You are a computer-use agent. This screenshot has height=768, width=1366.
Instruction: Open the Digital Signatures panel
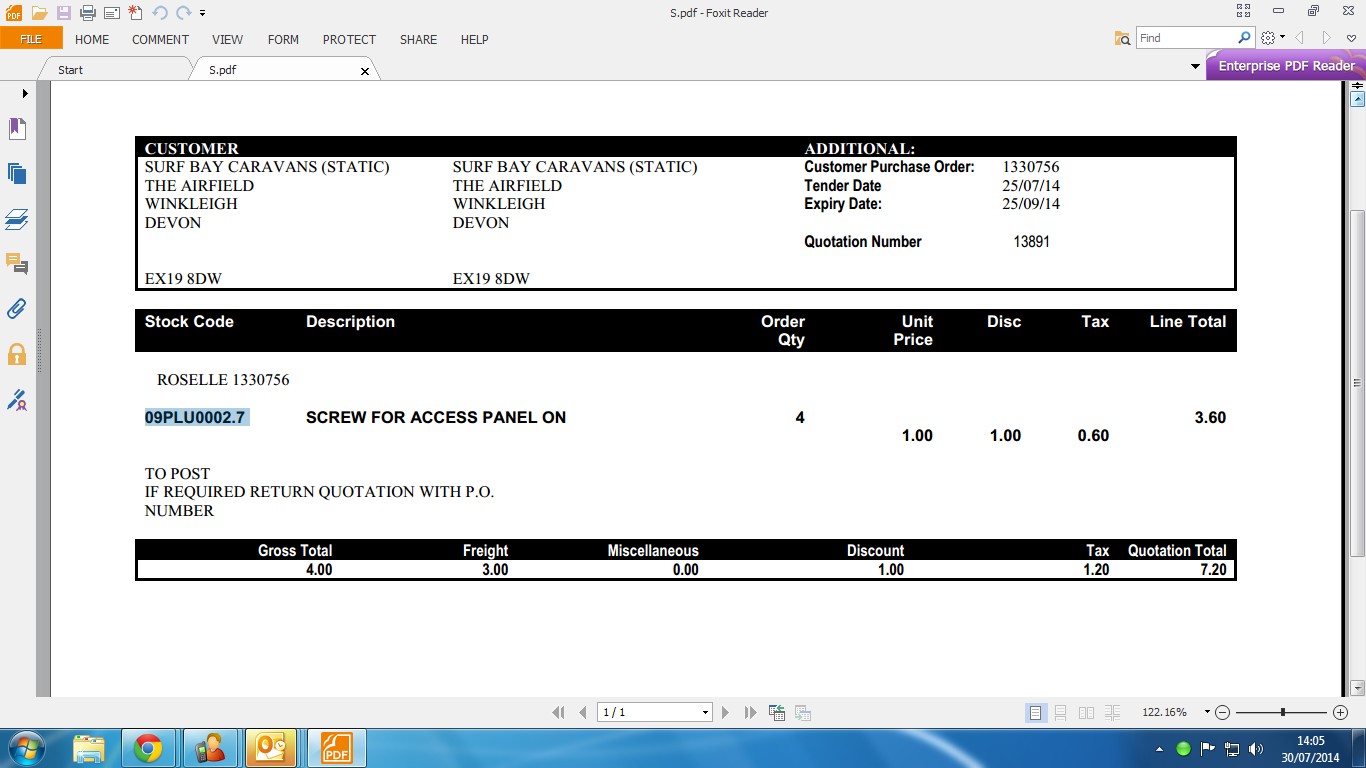[x=17, y=400]
